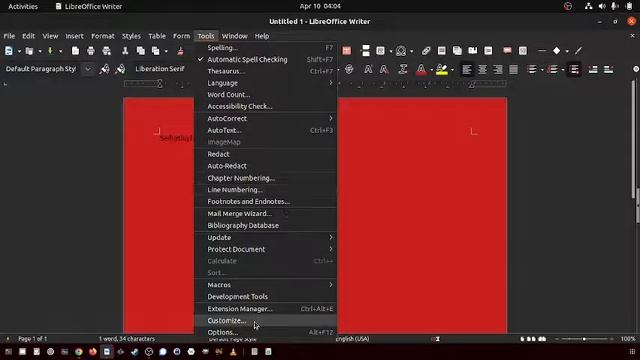Open Extension Manager... entry

(x=265, y=309)
